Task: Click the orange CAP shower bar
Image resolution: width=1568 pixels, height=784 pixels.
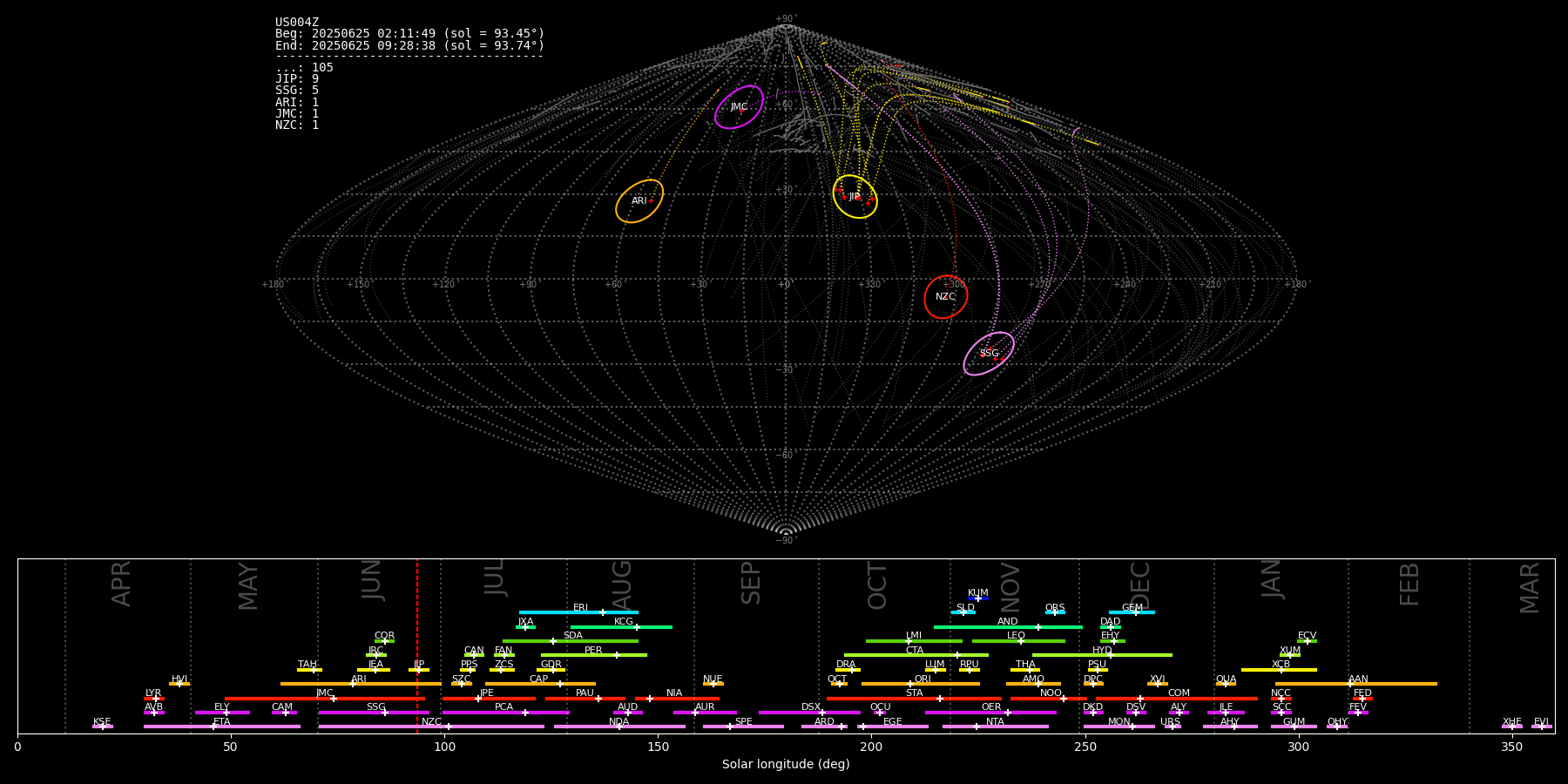Action: tap(540, 684)
